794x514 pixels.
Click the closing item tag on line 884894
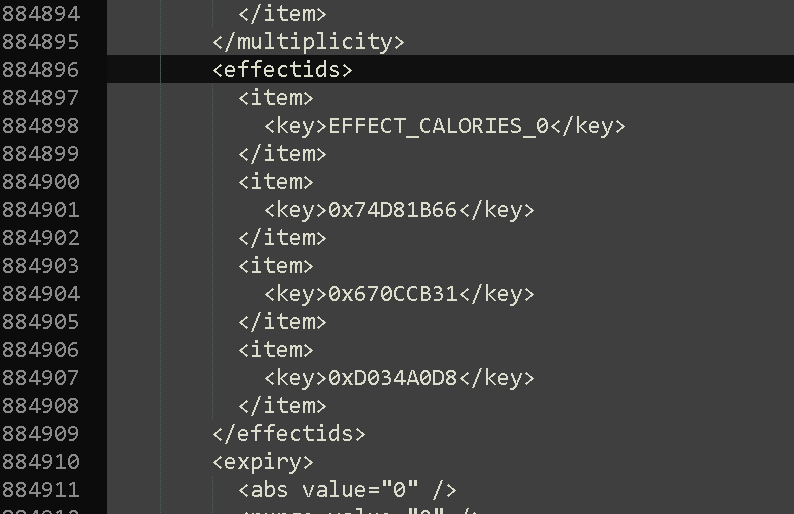point(282,14)
